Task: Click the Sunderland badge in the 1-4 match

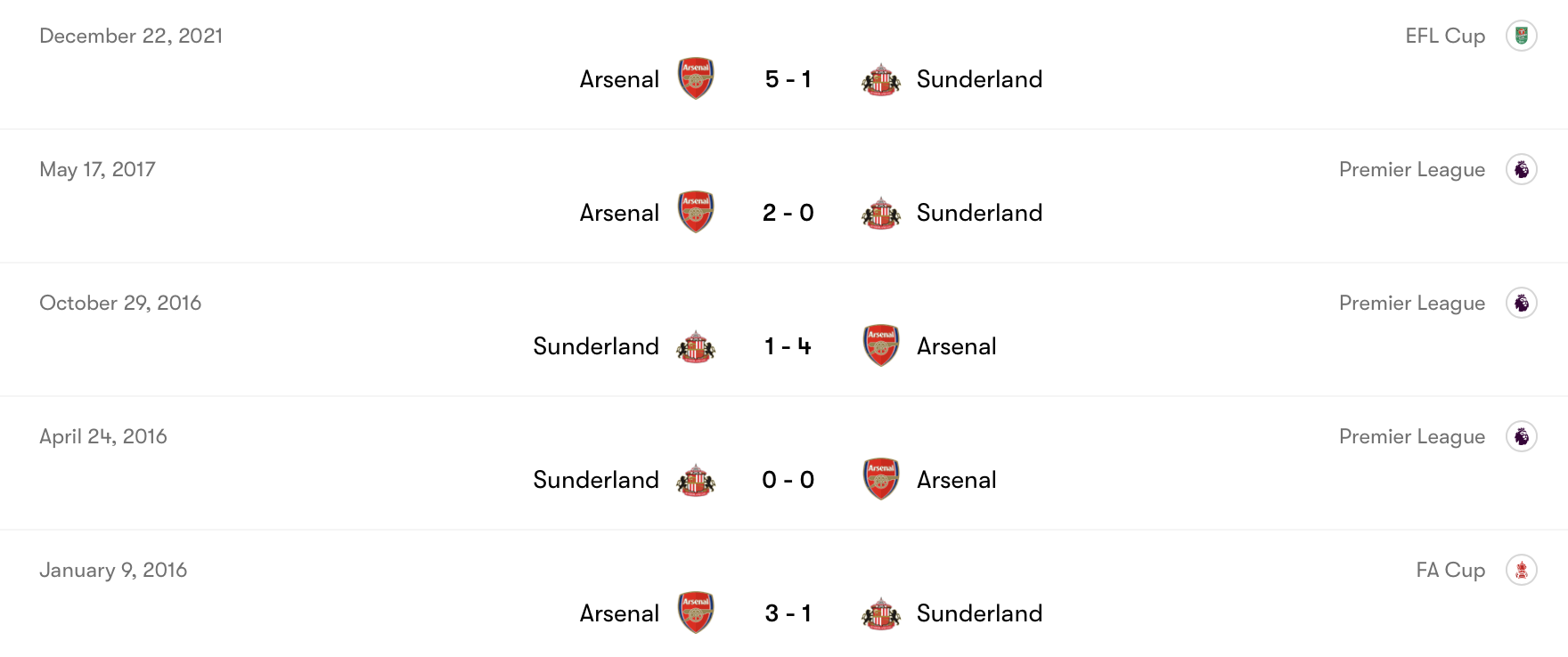Action: pos(694,346)
